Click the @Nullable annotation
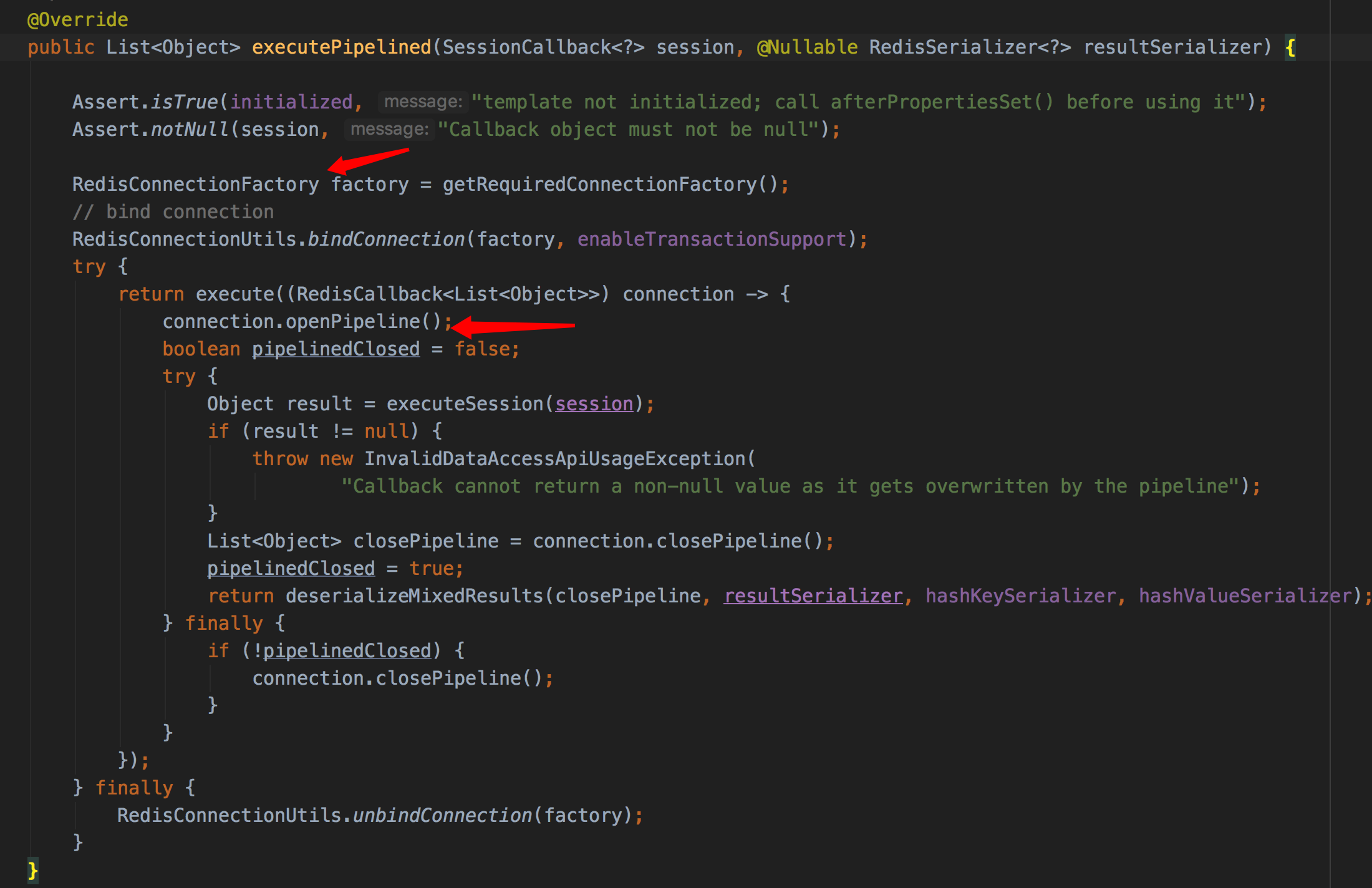Screen dimensions: 1372x888 (x=807, y=47)
